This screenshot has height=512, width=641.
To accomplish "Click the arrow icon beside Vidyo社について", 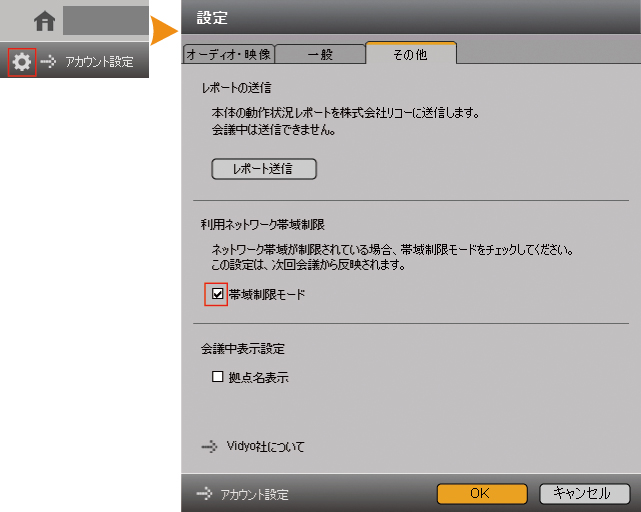I will (208, 447).
